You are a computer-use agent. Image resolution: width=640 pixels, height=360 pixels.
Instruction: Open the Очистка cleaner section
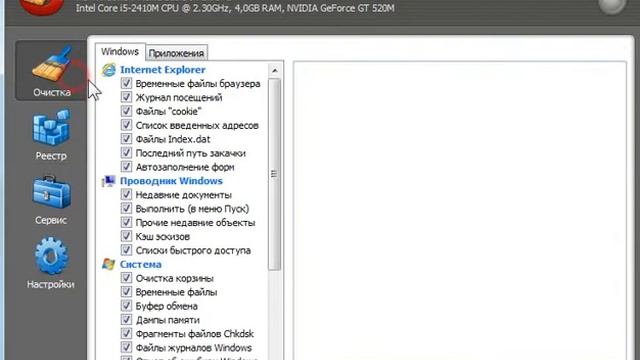coord(51,71)
